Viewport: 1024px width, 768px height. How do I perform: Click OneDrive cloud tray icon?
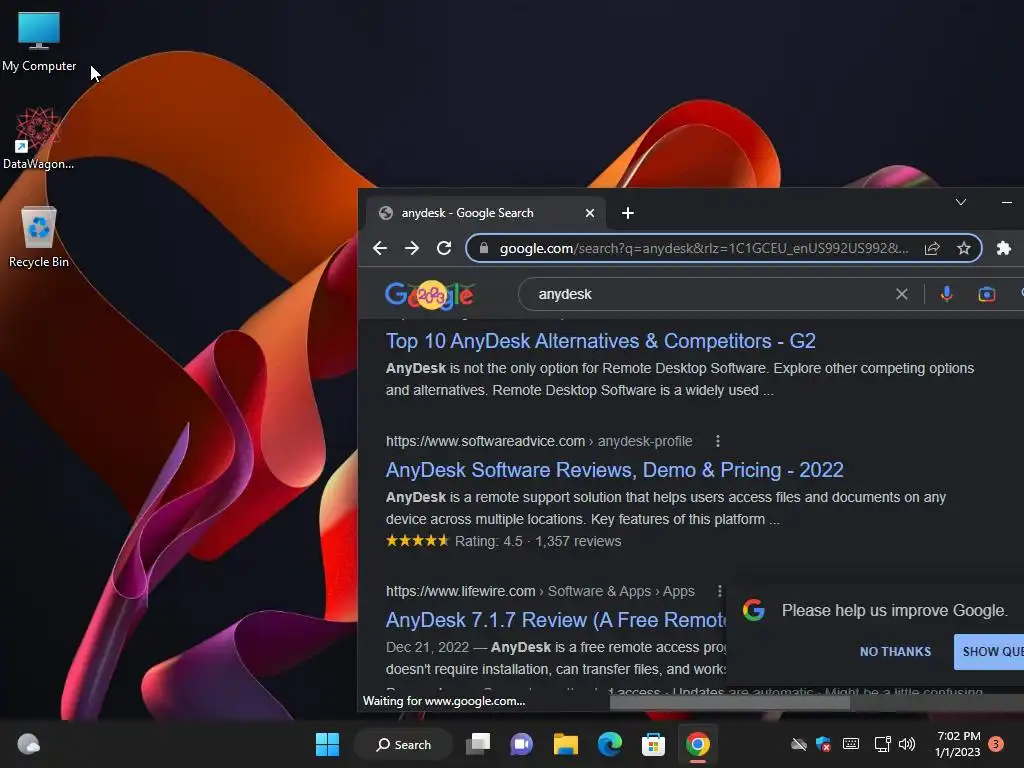[799, 744]
